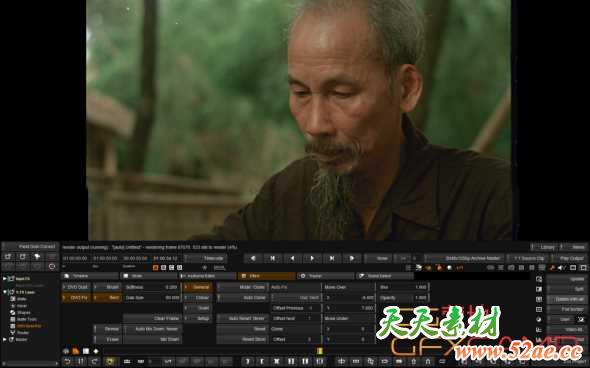Open the Timeline tab

pos(90,276)
